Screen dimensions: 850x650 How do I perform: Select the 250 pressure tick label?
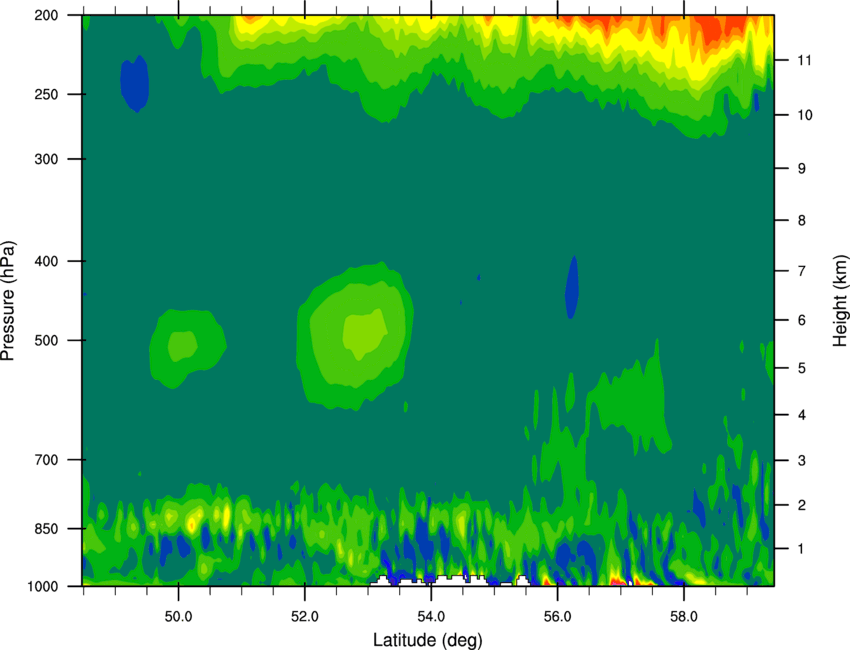click(47, 94)
